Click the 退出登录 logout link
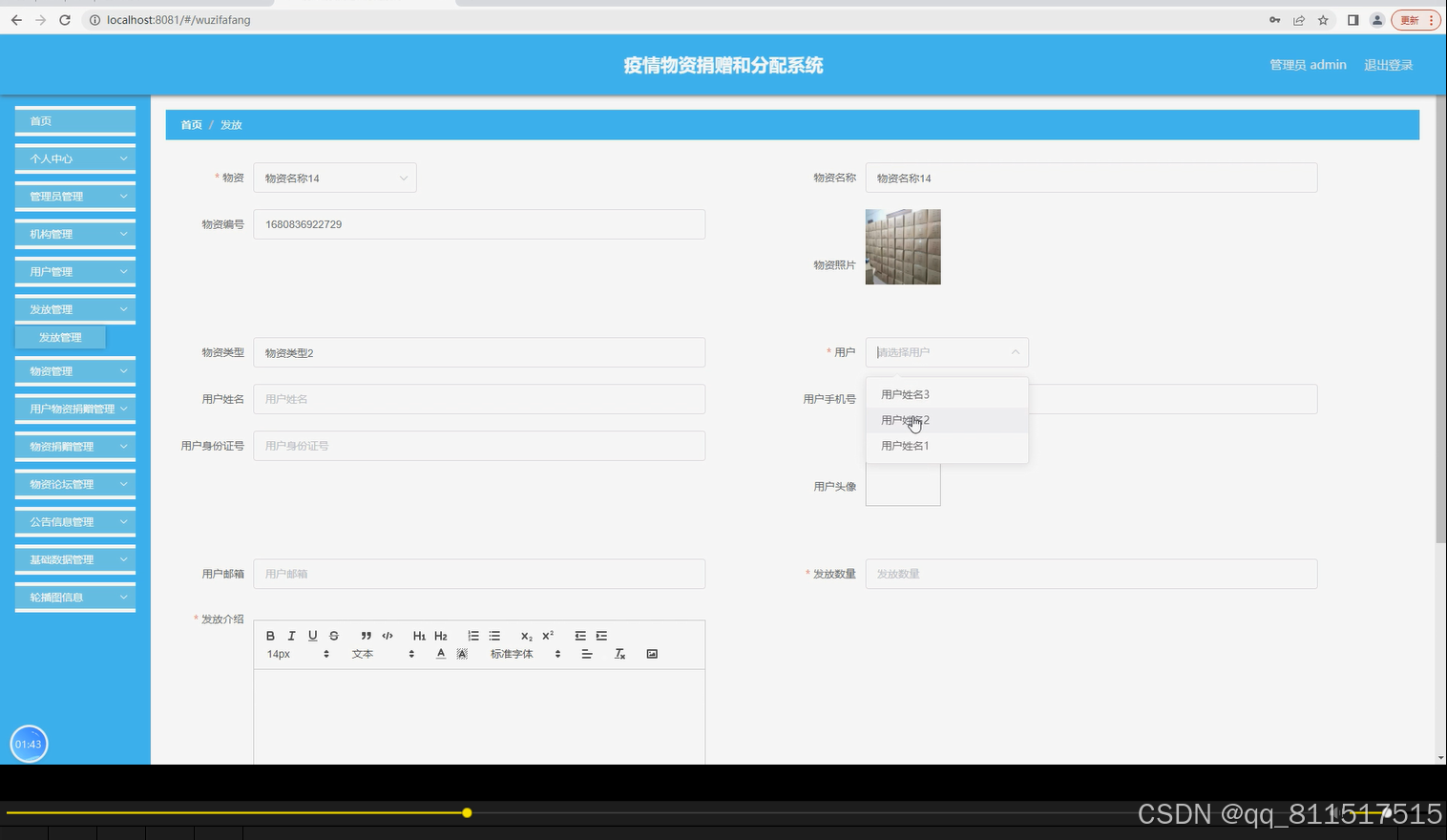This screenshot has height=840, width=1447. click(1388, 65)
